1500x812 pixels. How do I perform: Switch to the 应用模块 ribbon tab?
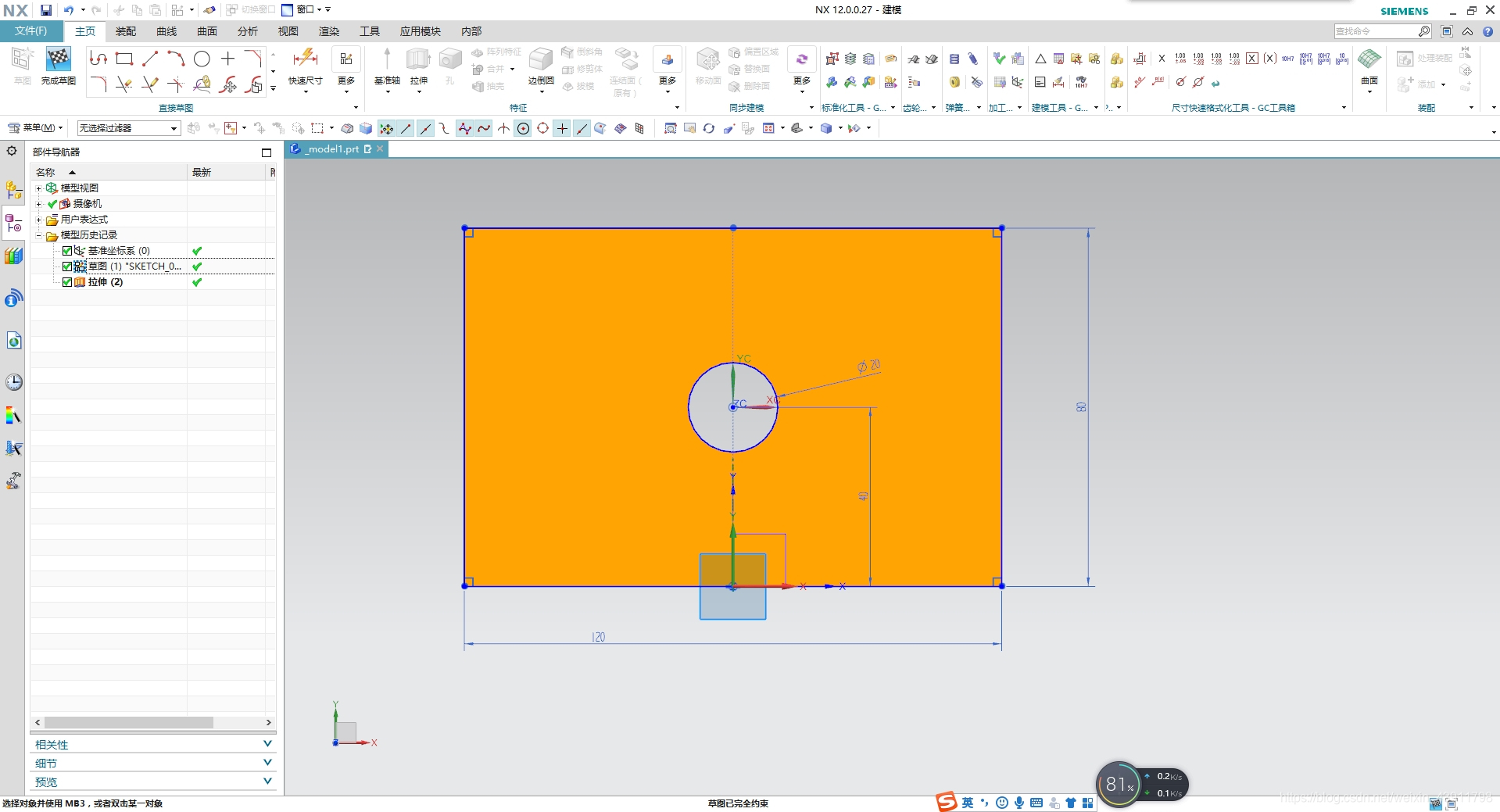(421, 31)
